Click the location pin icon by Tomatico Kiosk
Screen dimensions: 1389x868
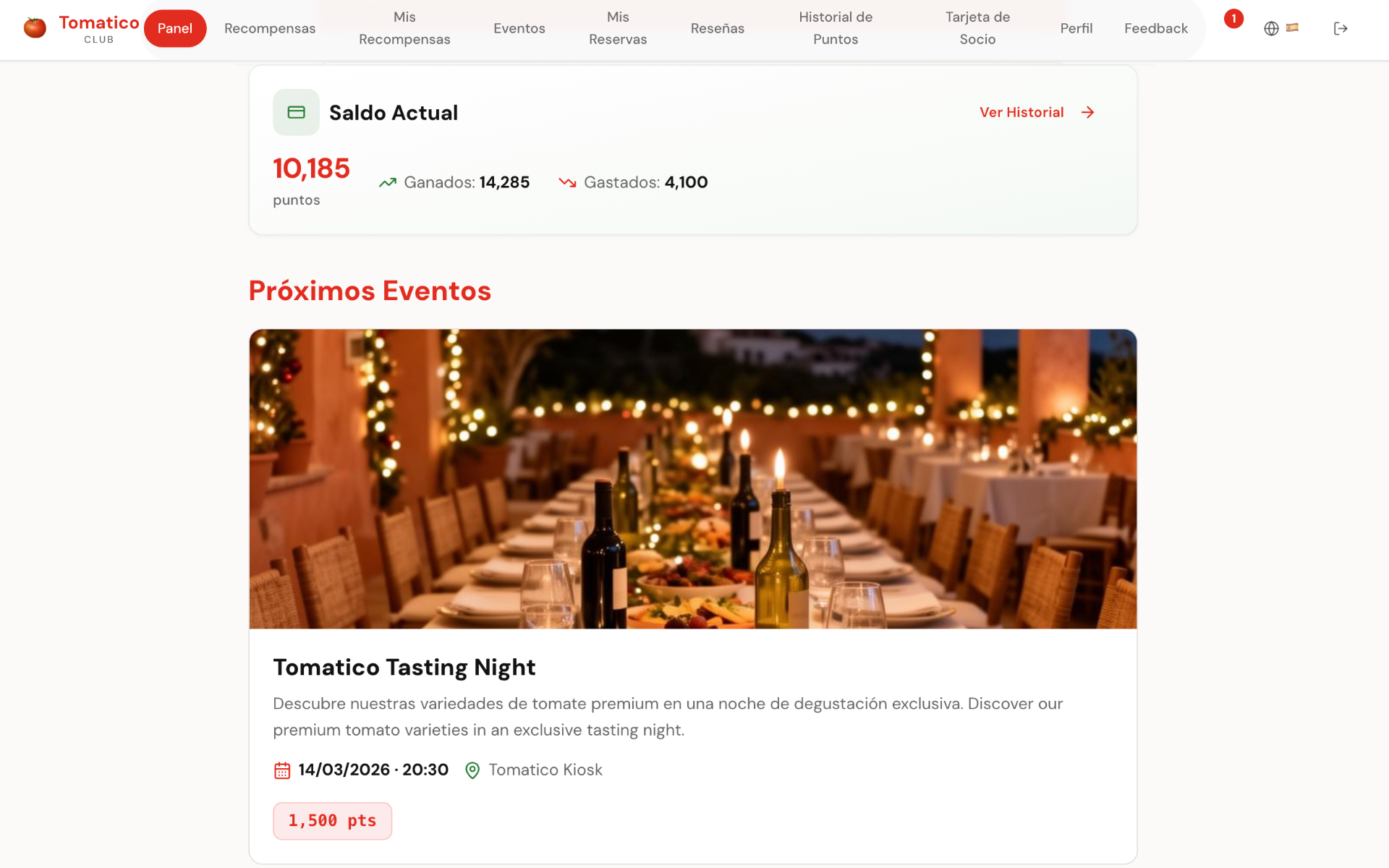pos(472,770)
